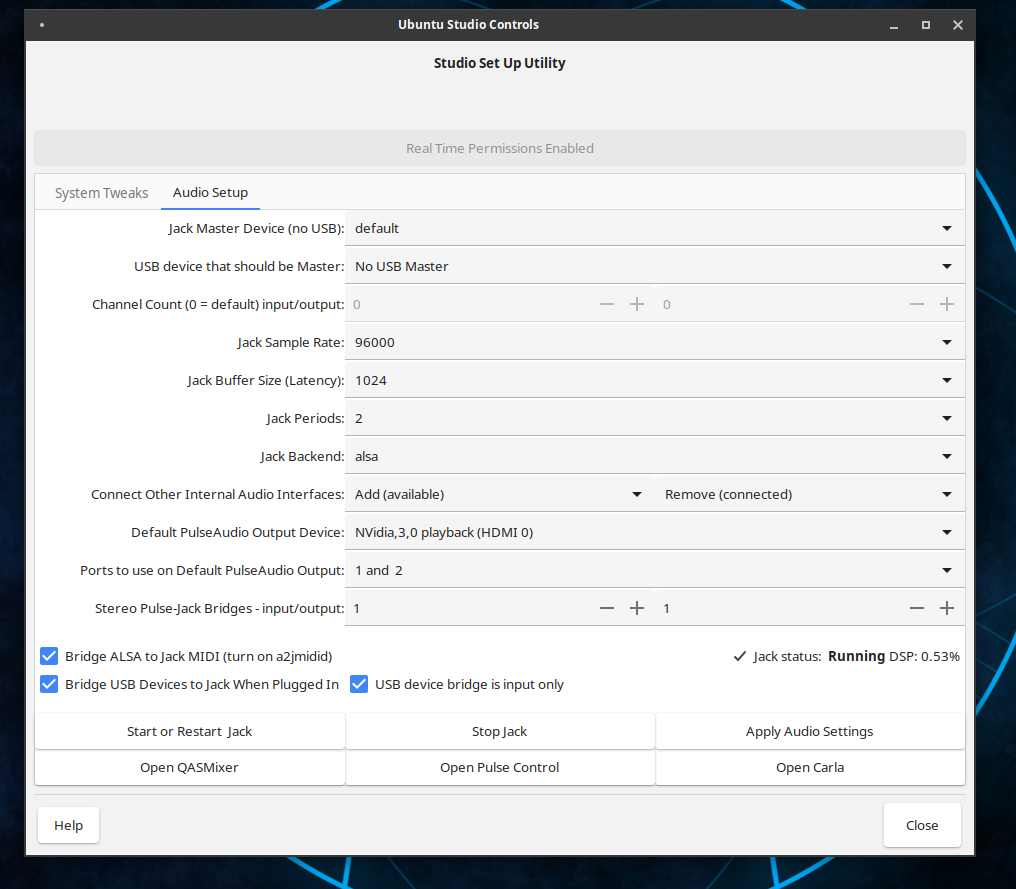Decrease Stereo Pulse-Jack Bridges output count

tap(916, 608)
